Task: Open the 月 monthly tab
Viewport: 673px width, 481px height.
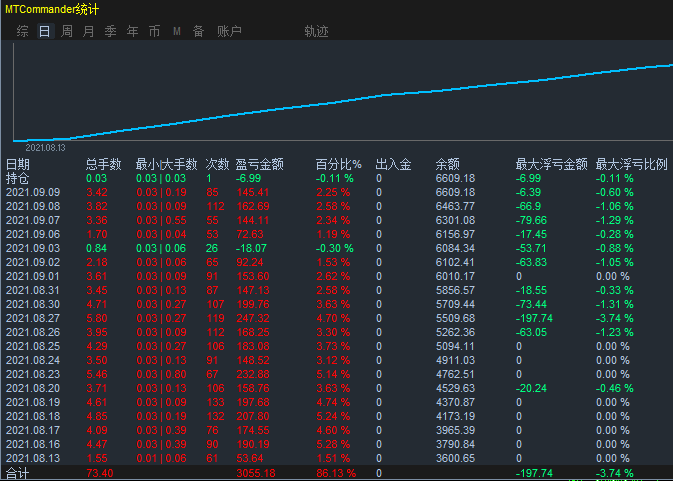Action: click(88, 31)
